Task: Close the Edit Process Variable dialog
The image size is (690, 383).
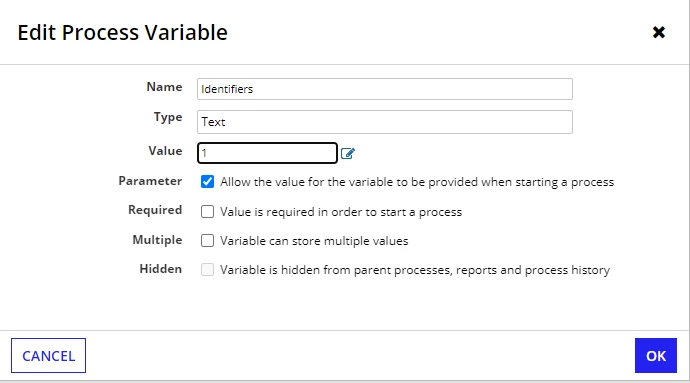Action: click(658, 32)
